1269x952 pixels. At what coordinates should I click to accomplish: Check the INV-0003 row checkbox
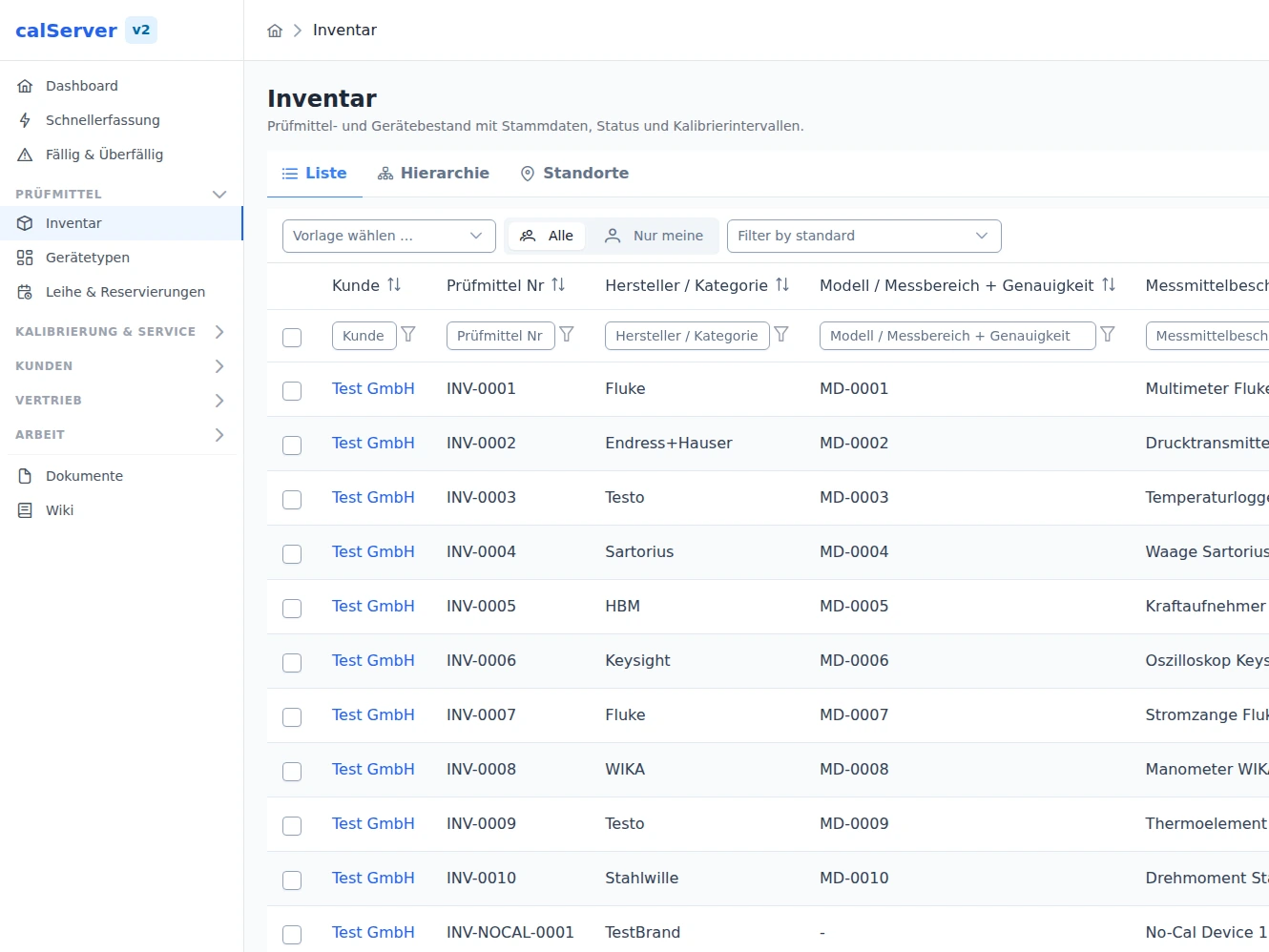[292, 500]
